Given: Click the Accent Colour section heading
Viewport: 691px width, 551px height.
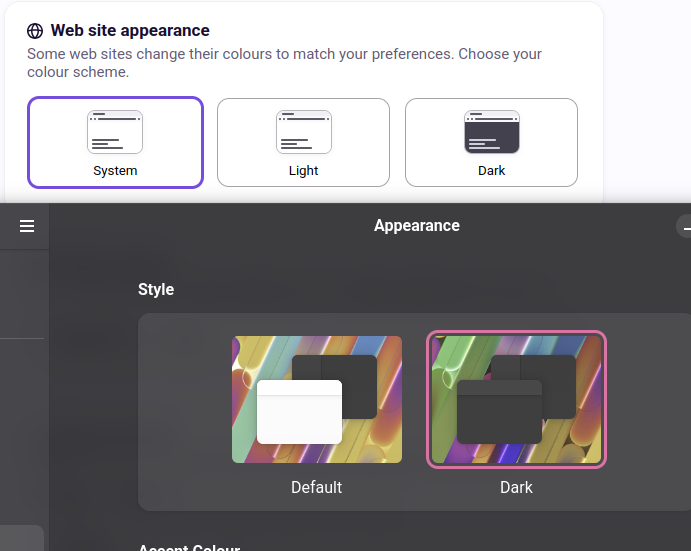Looking at the screenshot, I should click(189, 547).
